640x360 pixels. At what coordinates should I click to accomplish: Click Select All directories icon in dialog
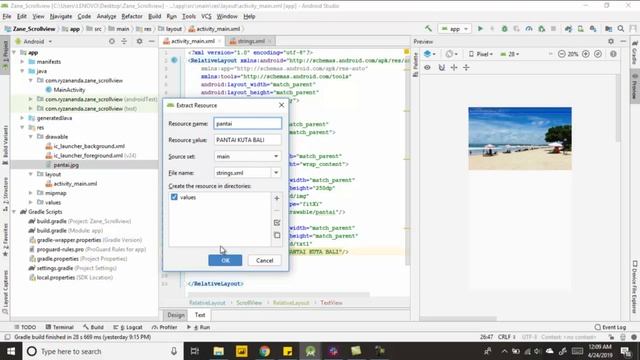coord(277,222)
